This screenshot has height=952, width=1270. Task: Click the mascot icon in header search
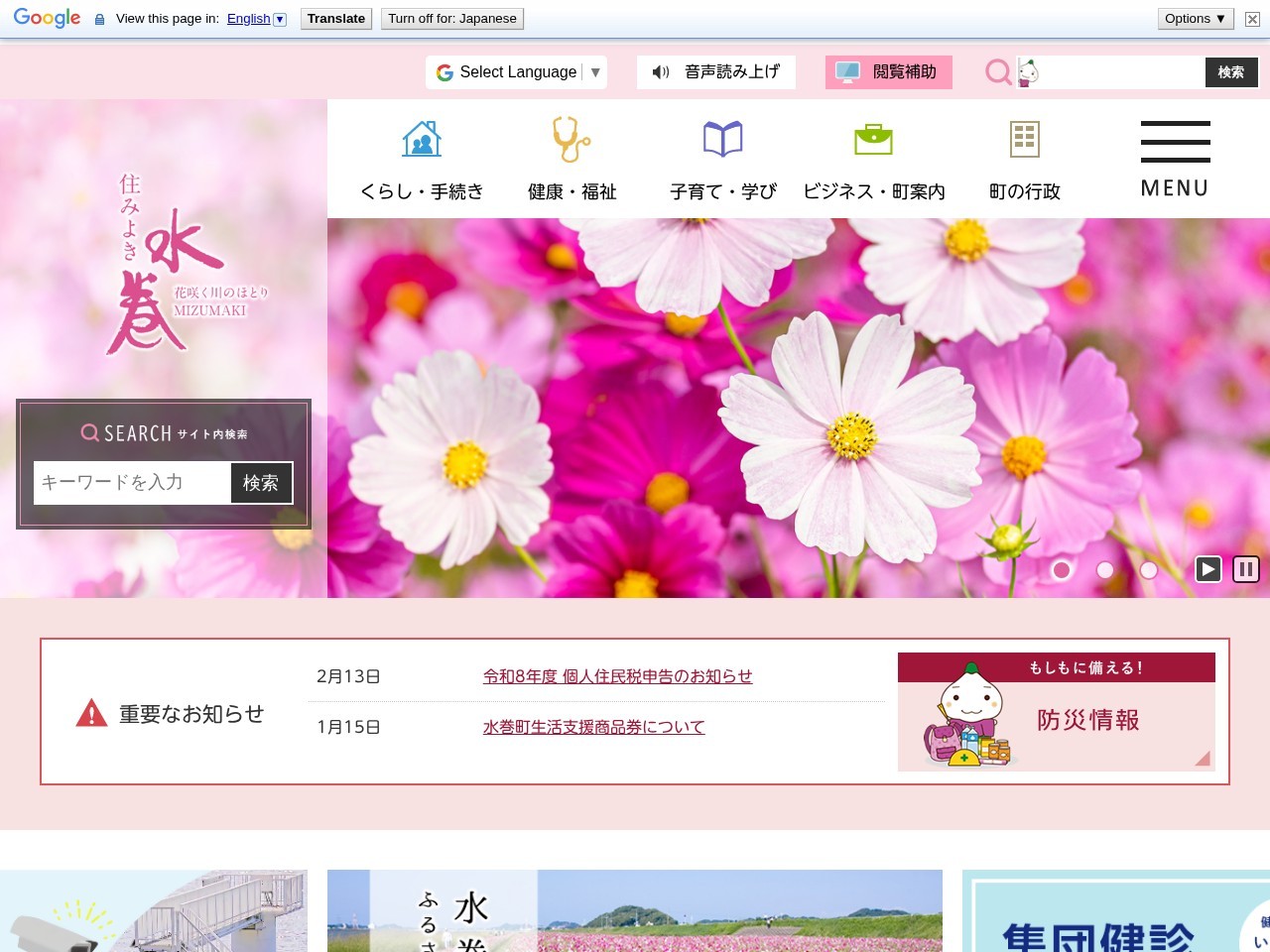1028,72
